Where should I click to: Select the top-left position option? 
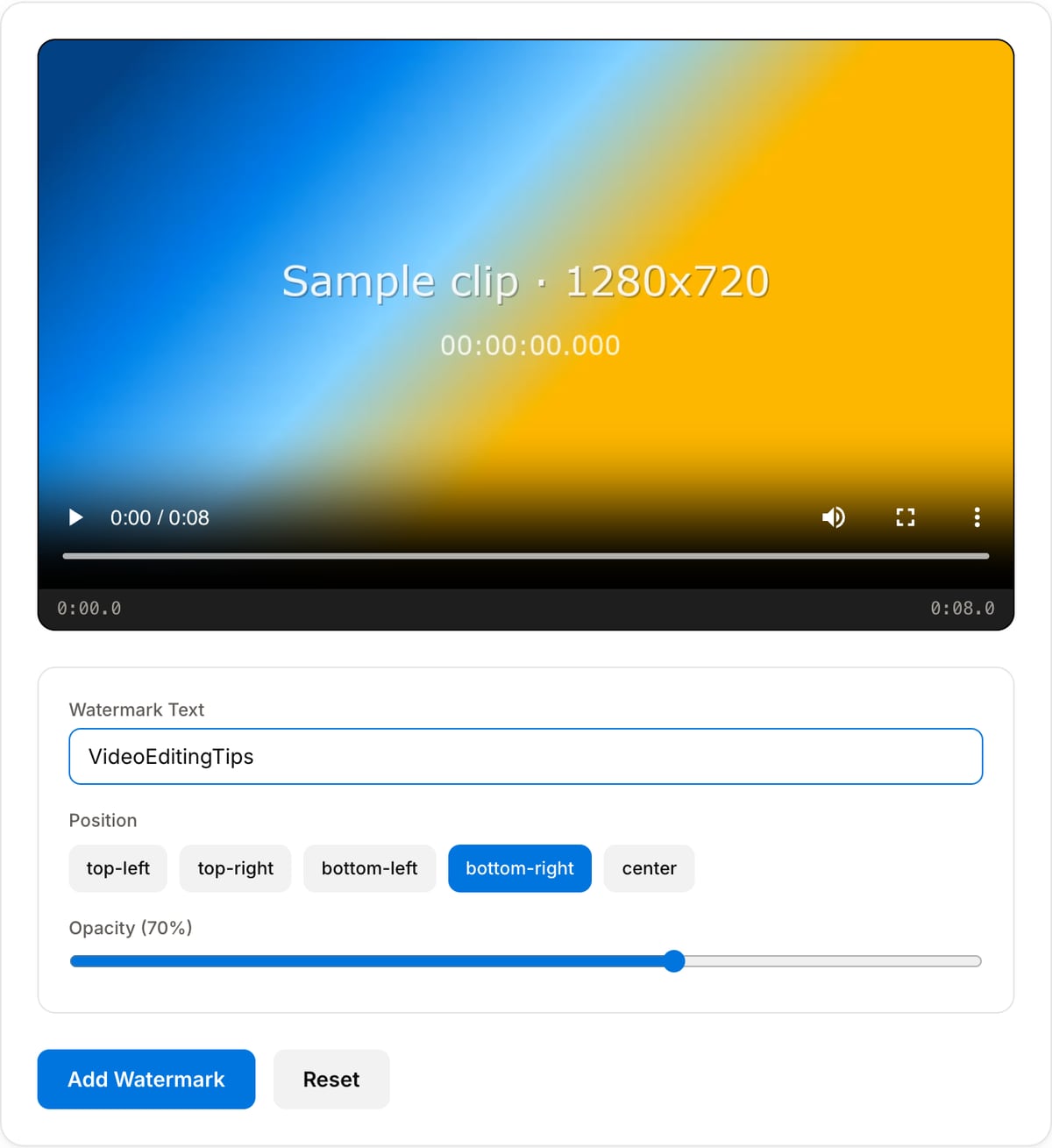coord(118,868)
